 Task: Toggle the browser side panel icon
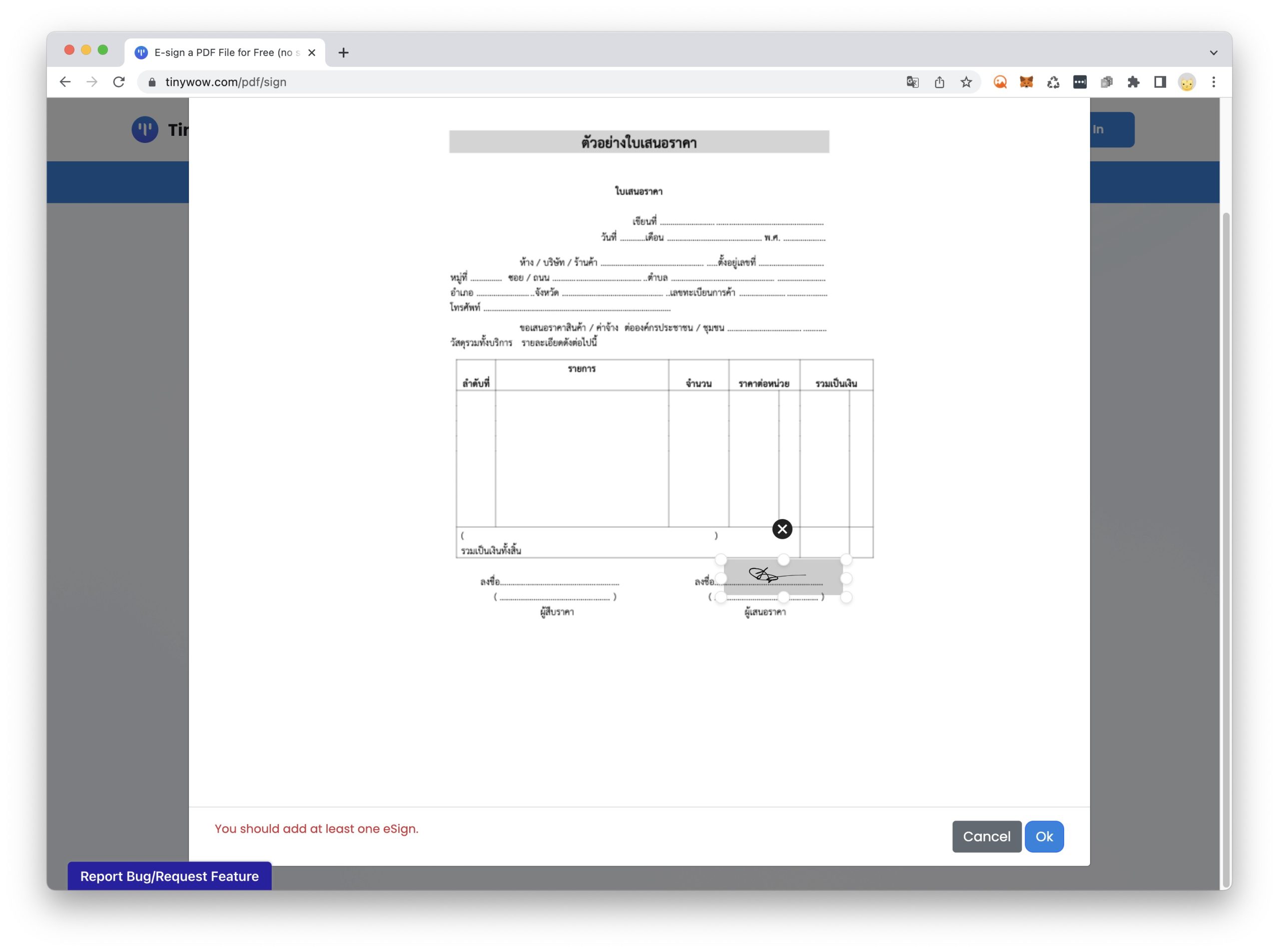1160,82
